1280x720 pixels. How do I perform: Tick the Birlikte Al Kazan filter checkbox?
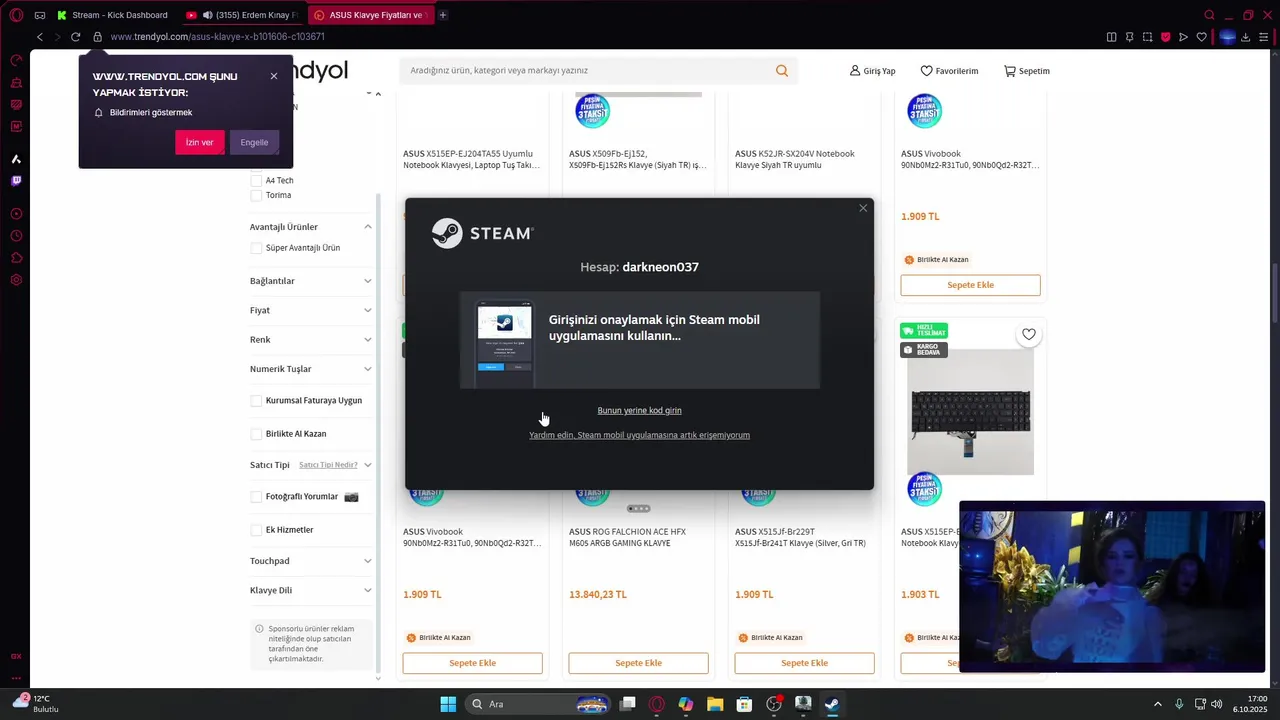point(257,434)
